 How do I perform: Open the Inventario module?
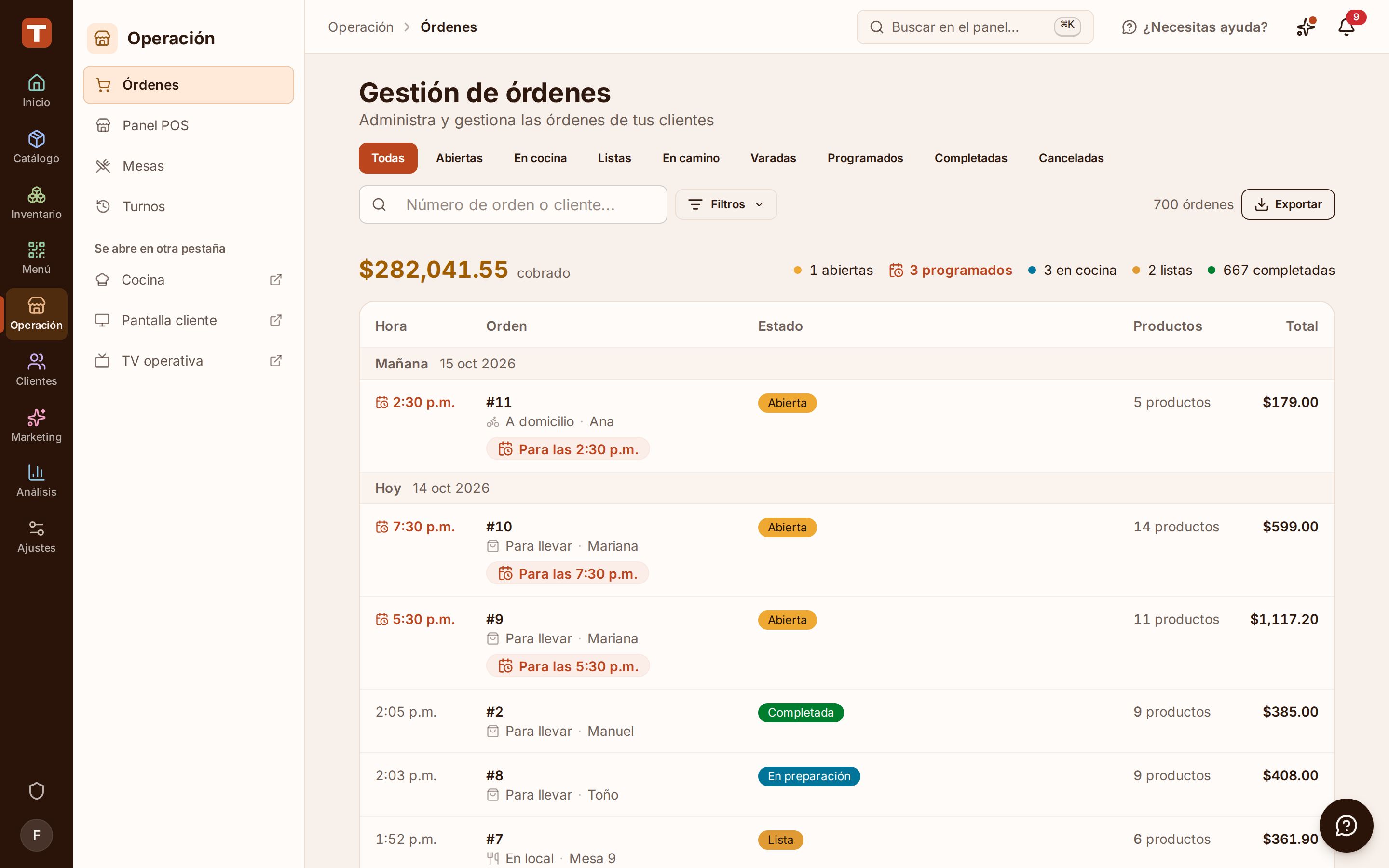[36, 203]
